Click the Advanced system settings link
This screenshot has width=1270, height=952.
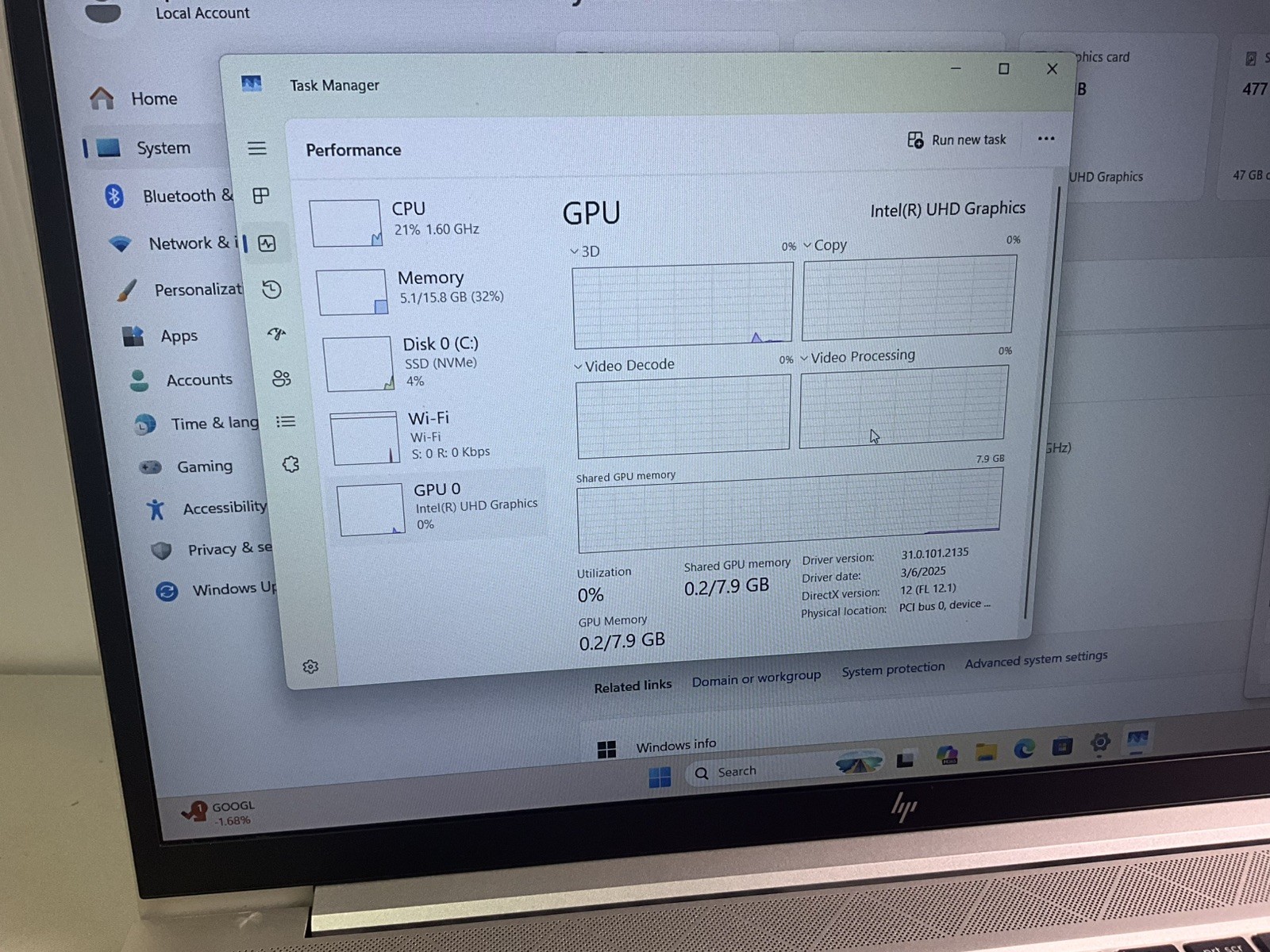click(1036, 659)
